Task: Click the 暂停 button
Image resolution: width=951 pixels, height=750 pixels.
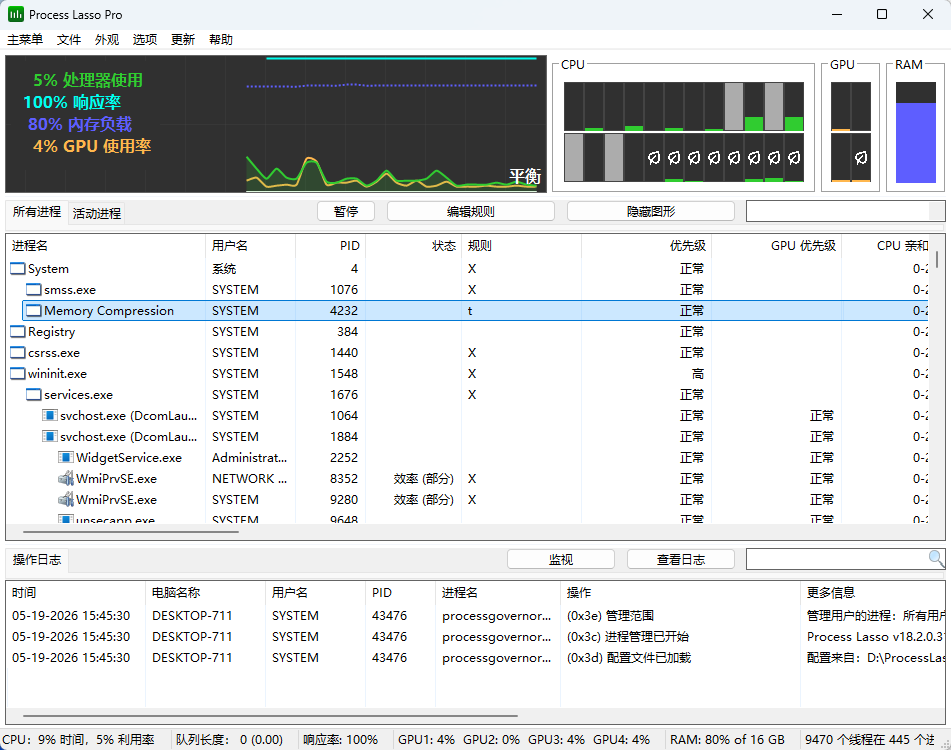Action: (346, 211)
